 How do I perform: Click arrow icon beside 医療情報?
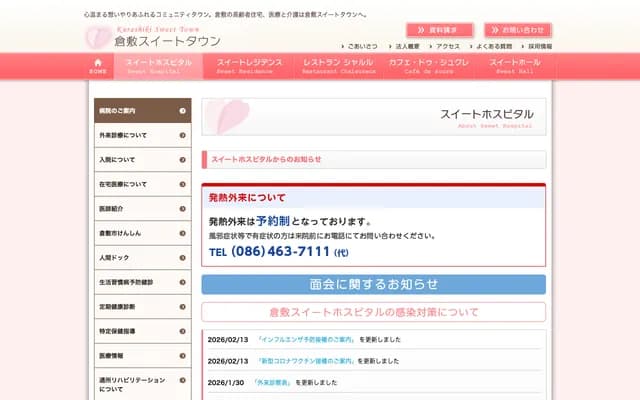[182, 355]
